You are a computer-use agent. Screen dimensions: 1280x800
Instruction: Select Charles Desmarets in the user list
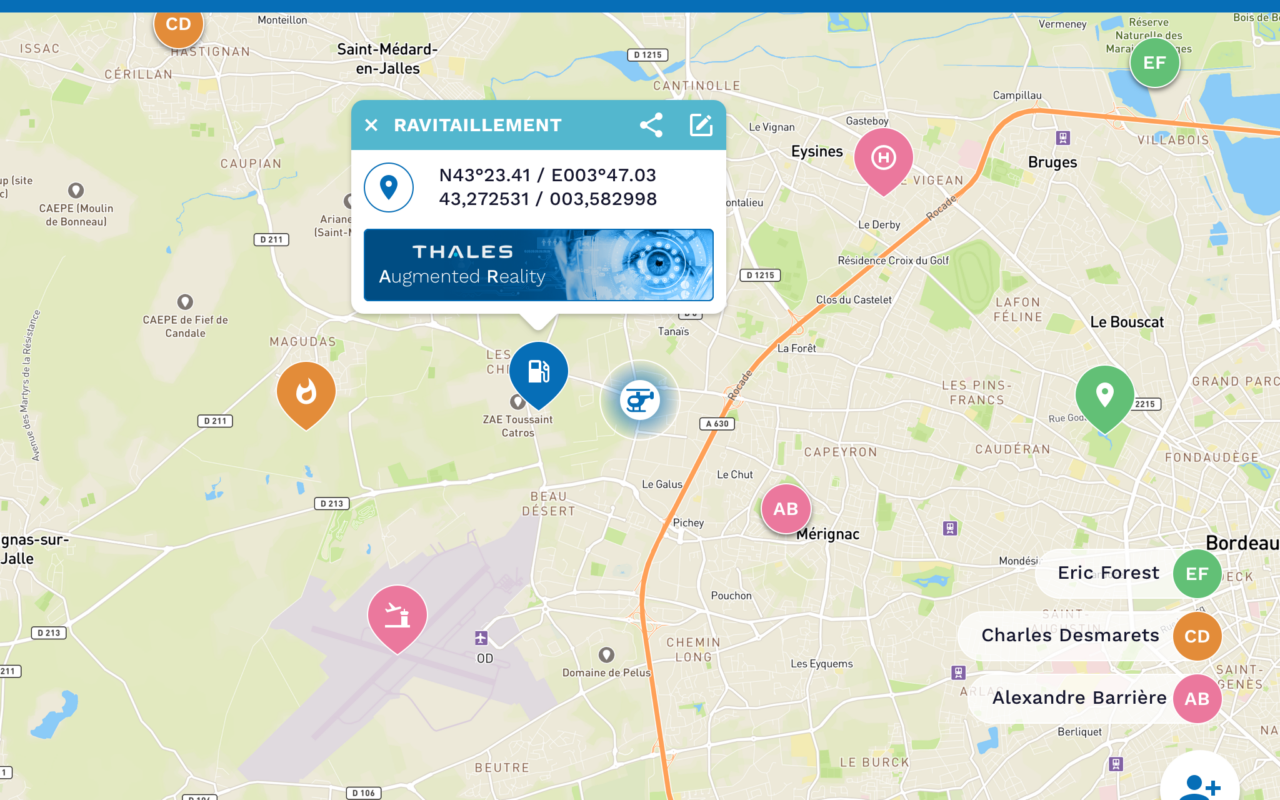(1090, 636)
